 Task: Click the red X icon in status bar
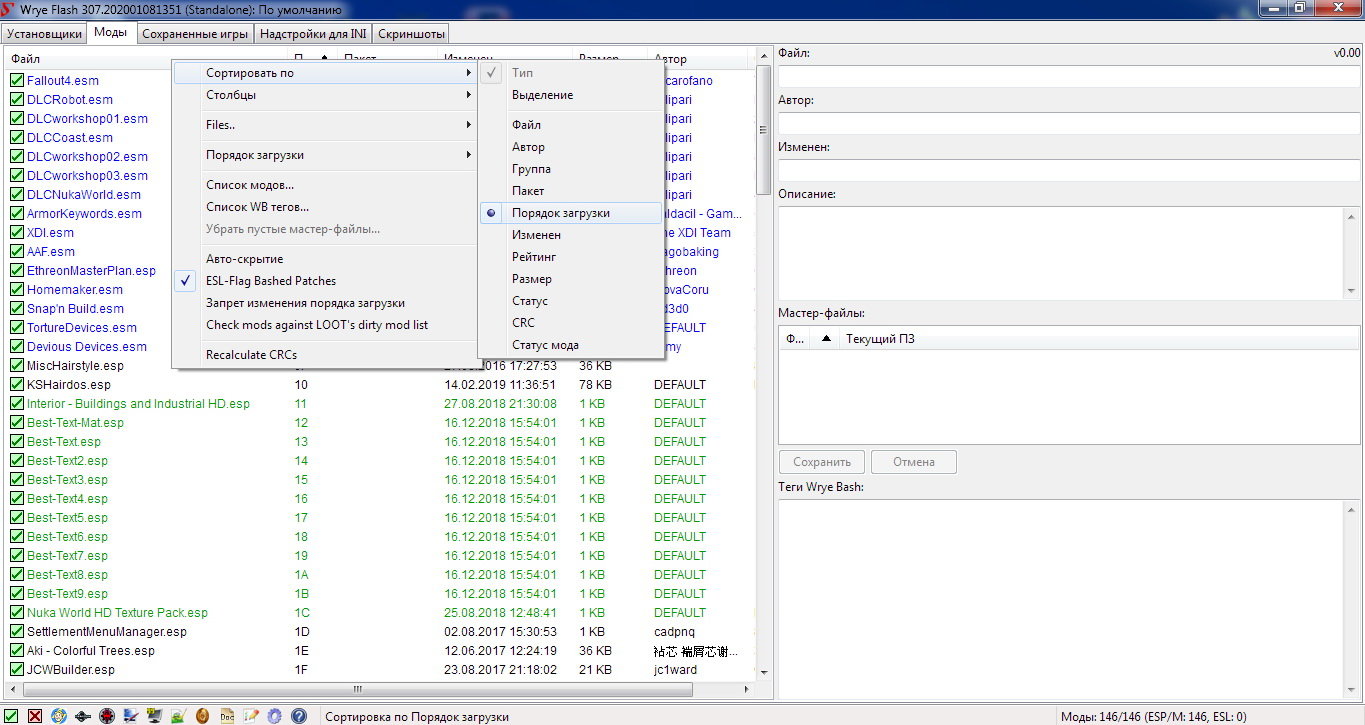tap(35, 716)
